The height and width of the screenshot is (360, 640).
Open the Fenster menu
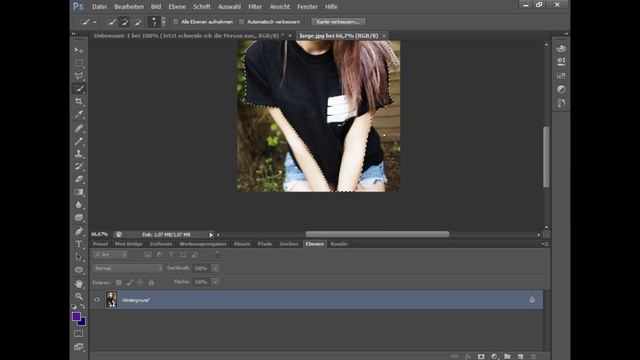pyautogui.click(x=307, y=7)
